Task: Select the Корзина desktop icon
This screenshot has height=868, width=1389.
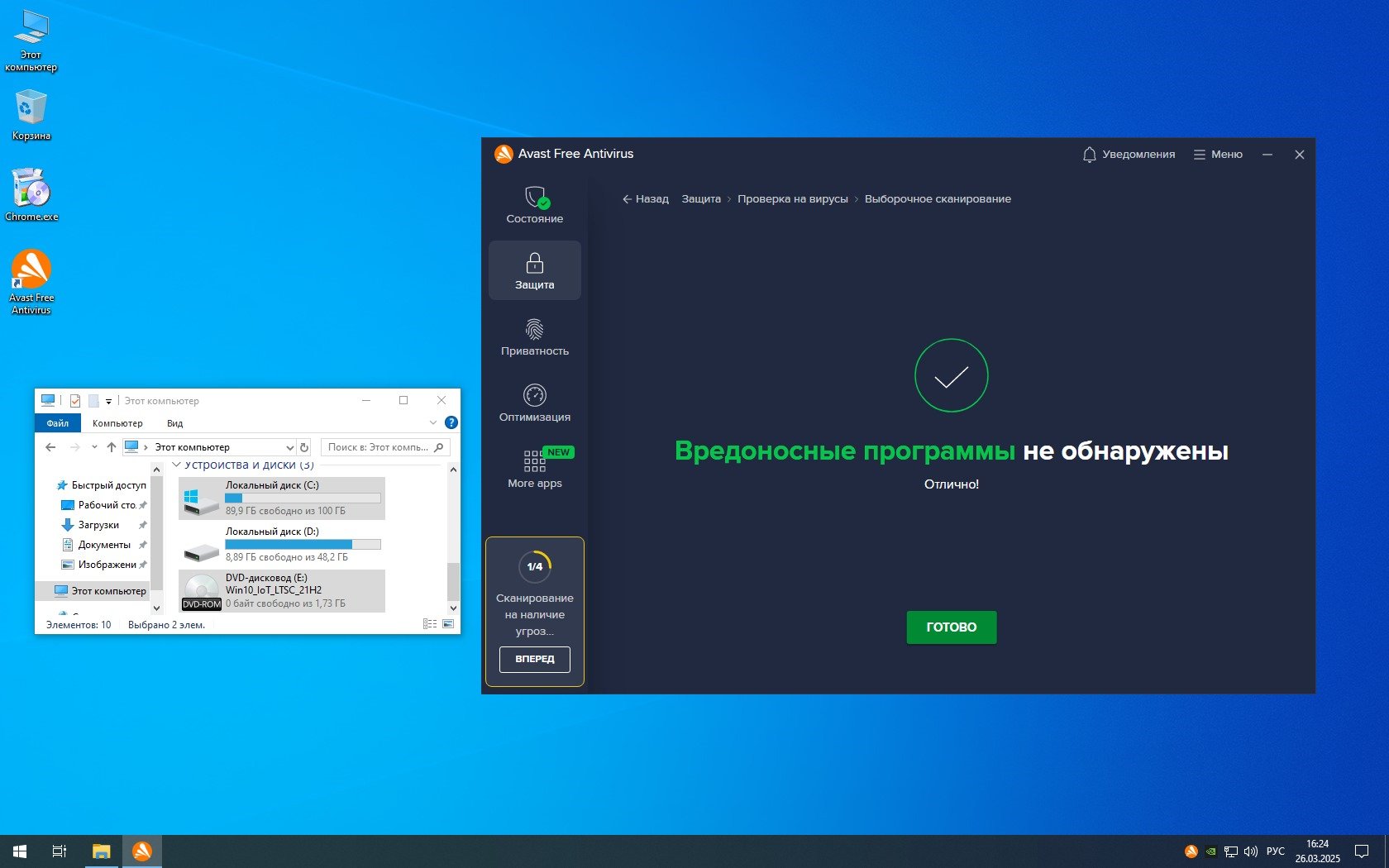Action: 31,115
